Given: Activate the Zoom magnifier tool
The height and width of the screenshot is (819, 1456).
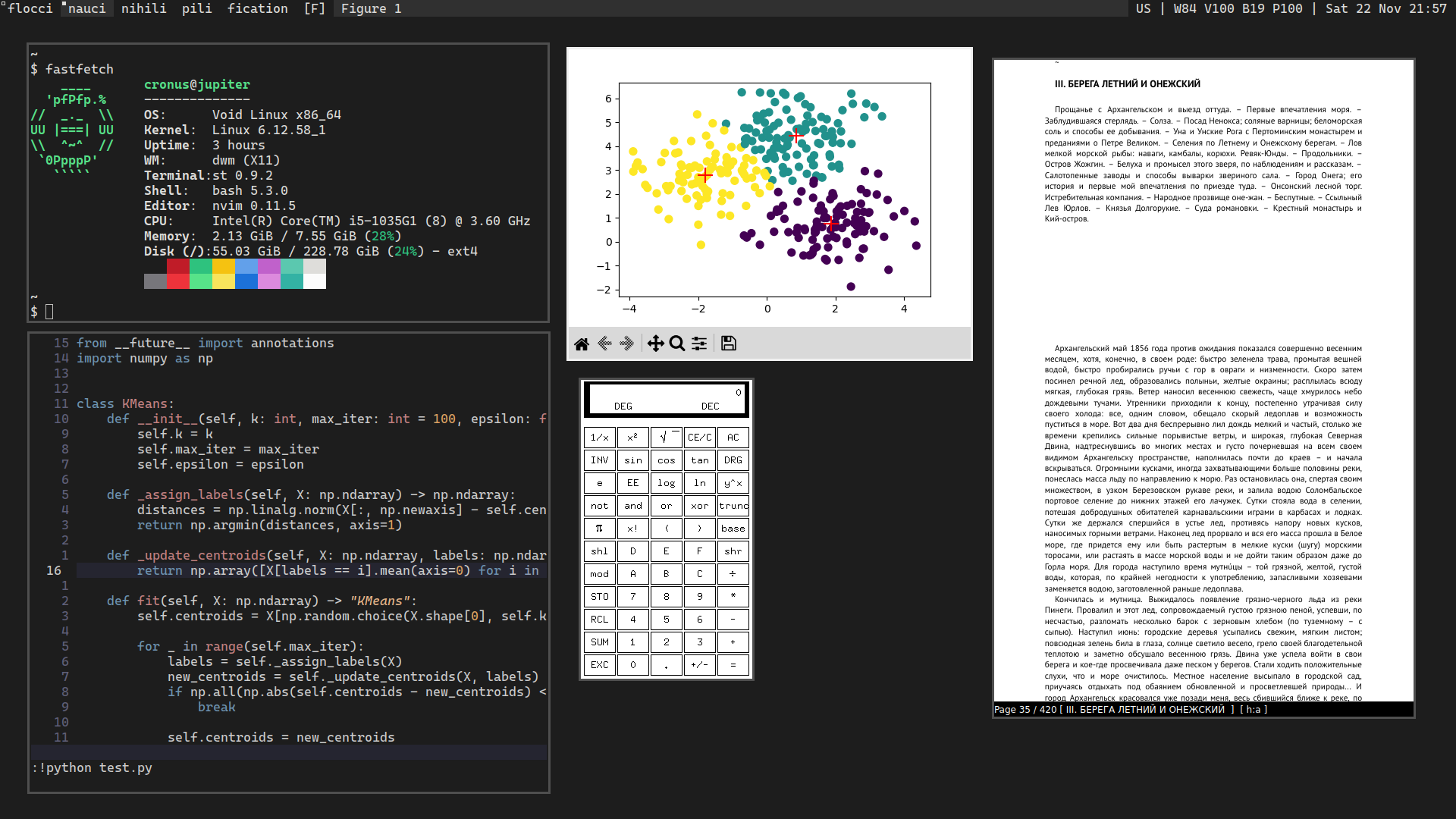Looking at the screenshot, I should [x=677, y=344].
